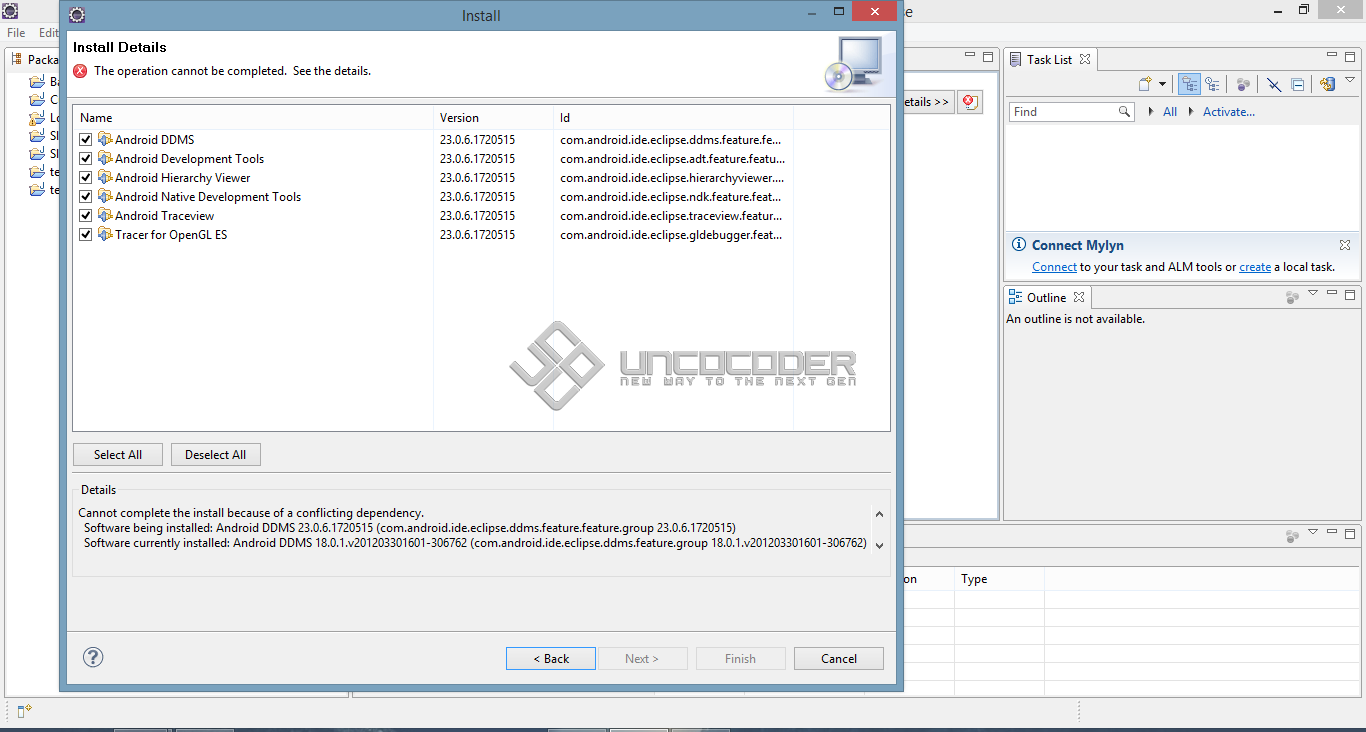This screenshot has width=1366, height=732.
Task: Switch Task List to Categorized presentation
Action: [x=1189, y=85]
